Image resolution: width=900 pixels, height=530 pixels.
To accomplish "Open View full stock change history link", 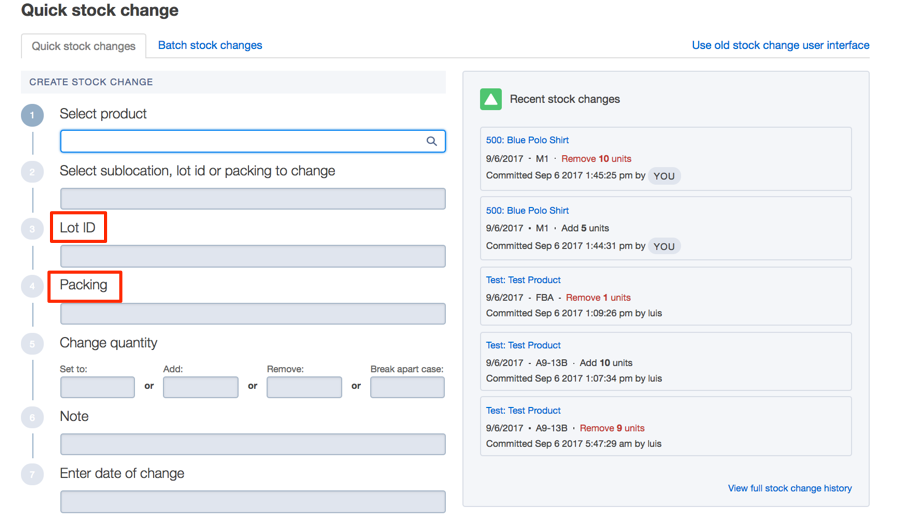I will tap(790, 488).
